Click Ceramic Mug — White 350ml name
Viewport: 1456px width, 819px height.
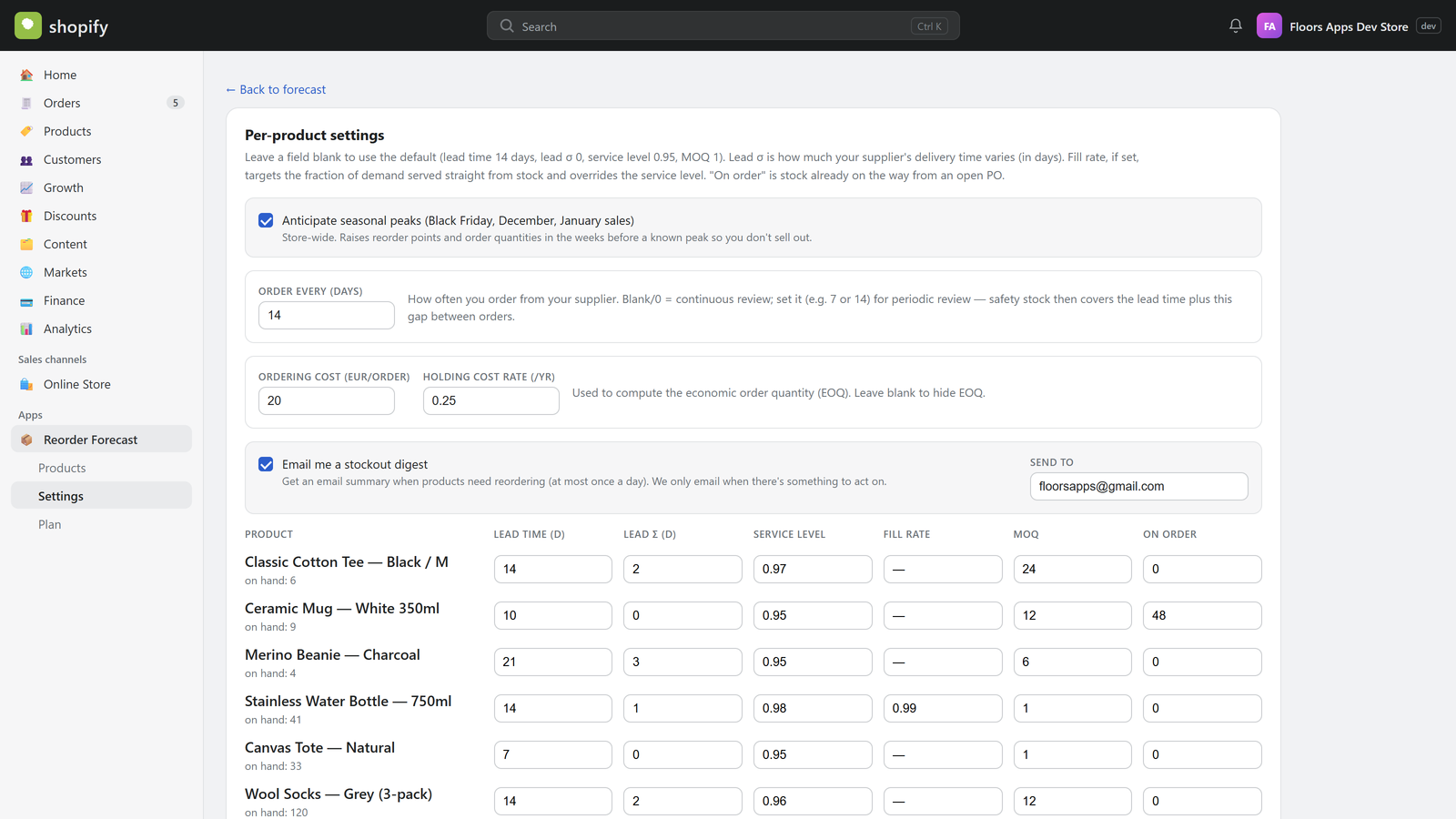(342, 608)
